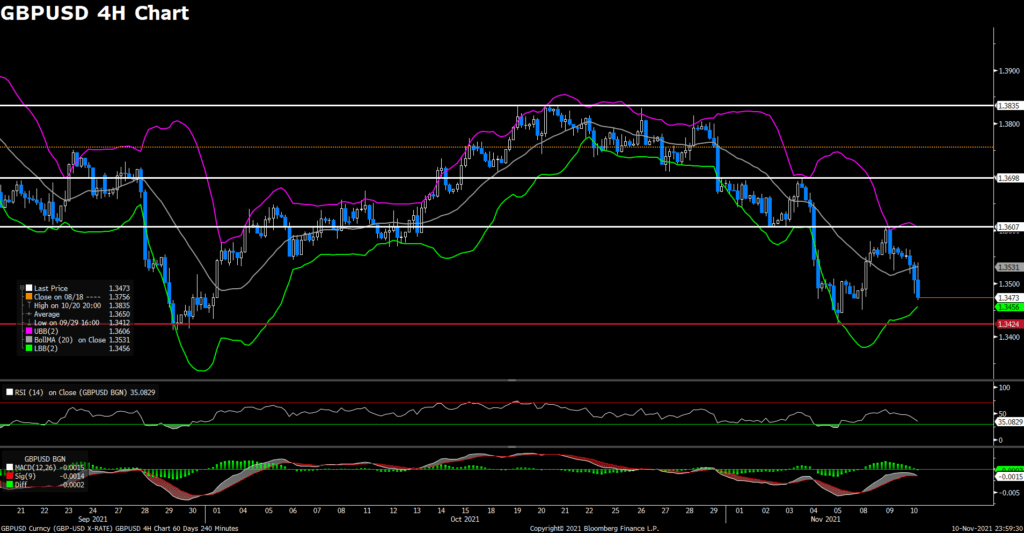Click the 1.3900 price axis label
The width and height of the screenshot is (1024, 533).
pyautogui.click(x=1010, y=71)
